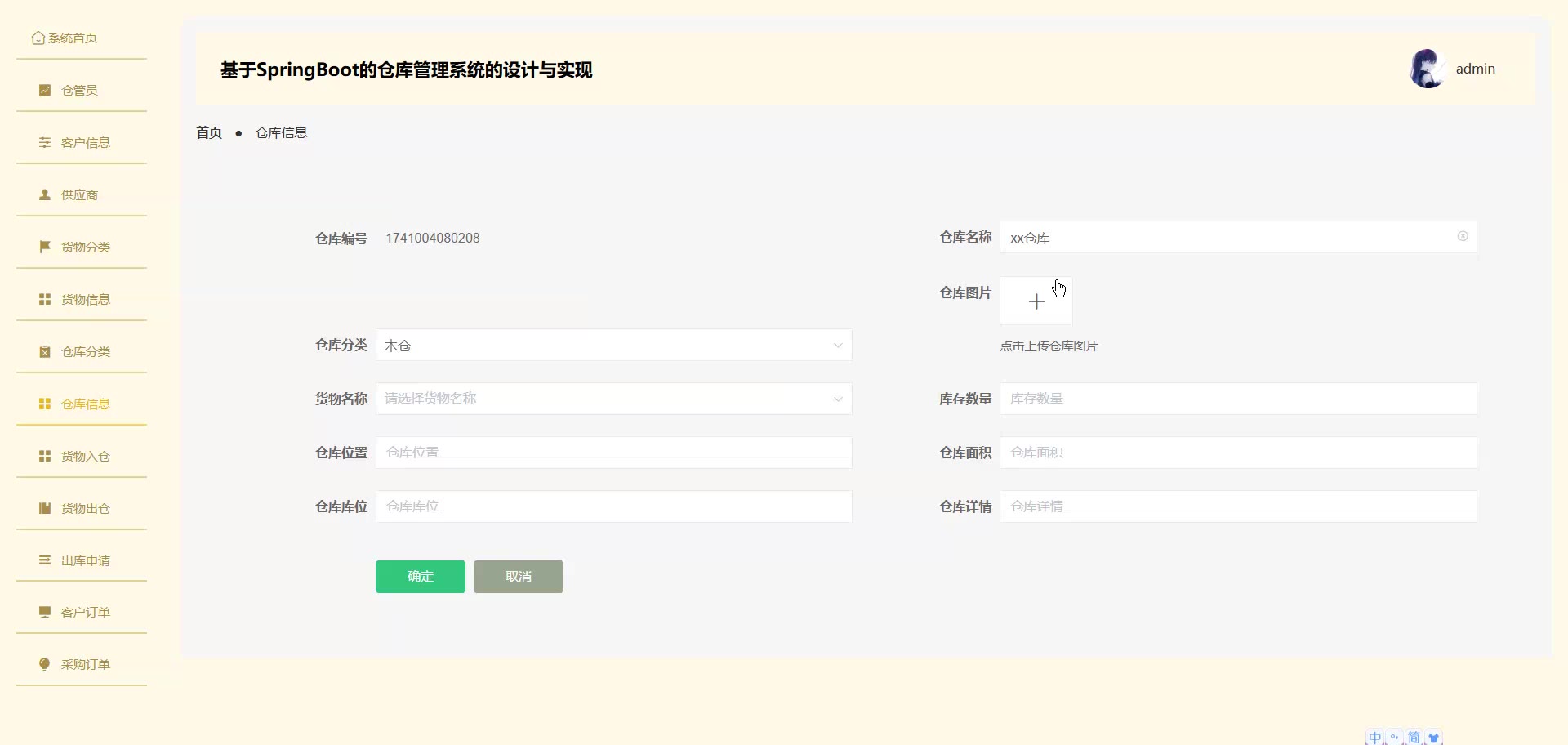The height and width of the screenshot is (745, 1568).
Task: Click the system title heading text
Action: tap(407, 70)
